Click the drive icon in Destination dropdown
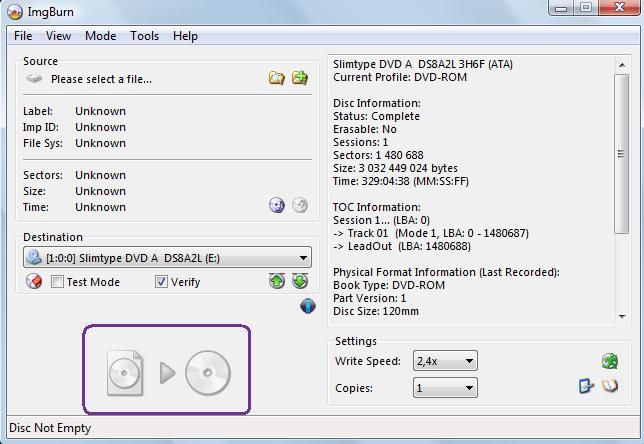 coord(34,258)
